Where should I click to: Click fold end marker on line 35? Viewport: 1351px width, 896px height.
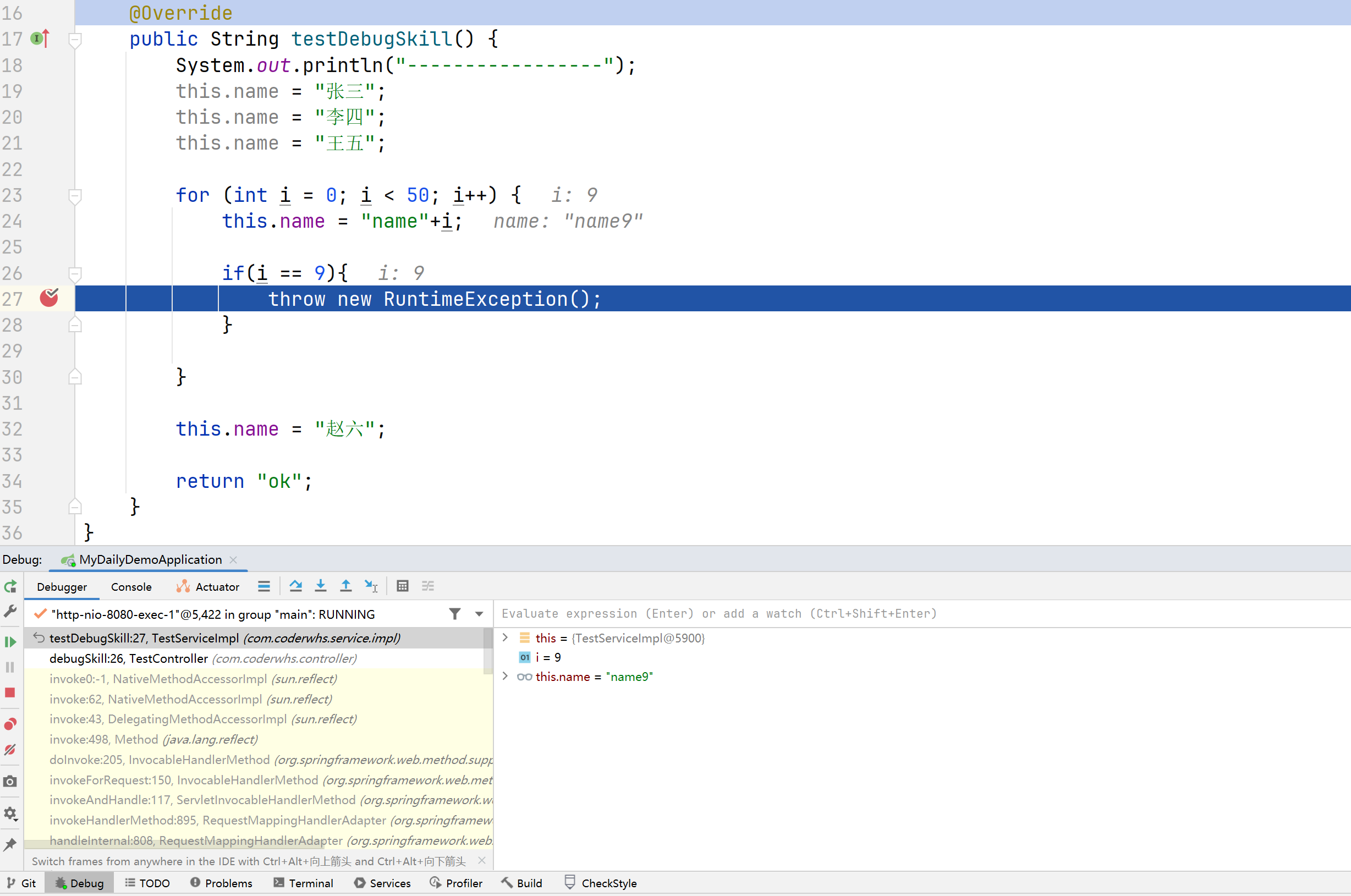click(75, 506)
